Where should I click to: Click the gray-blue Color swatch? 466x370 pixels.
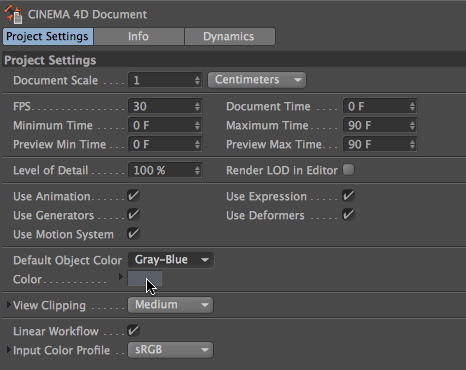coord(145,278)
